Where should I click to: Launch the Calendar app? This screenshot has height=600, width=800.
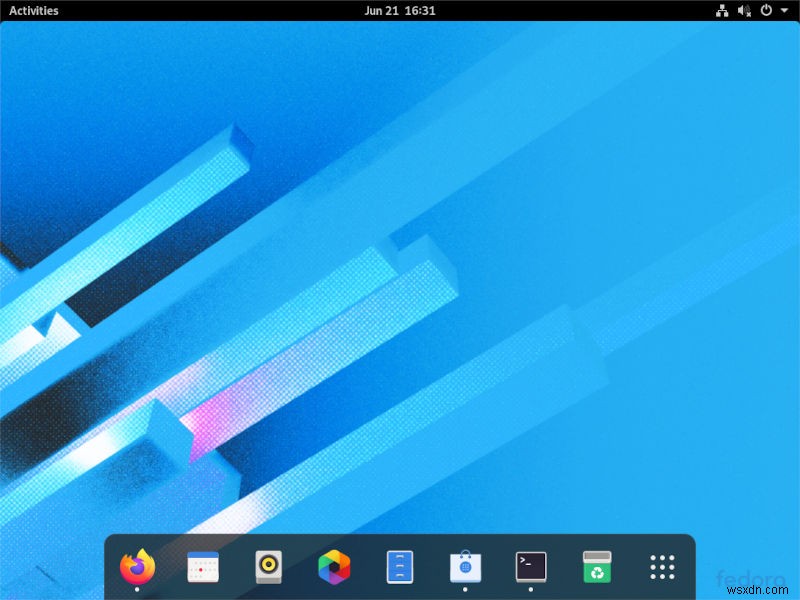pyautogui.click(x=203, y=567)
